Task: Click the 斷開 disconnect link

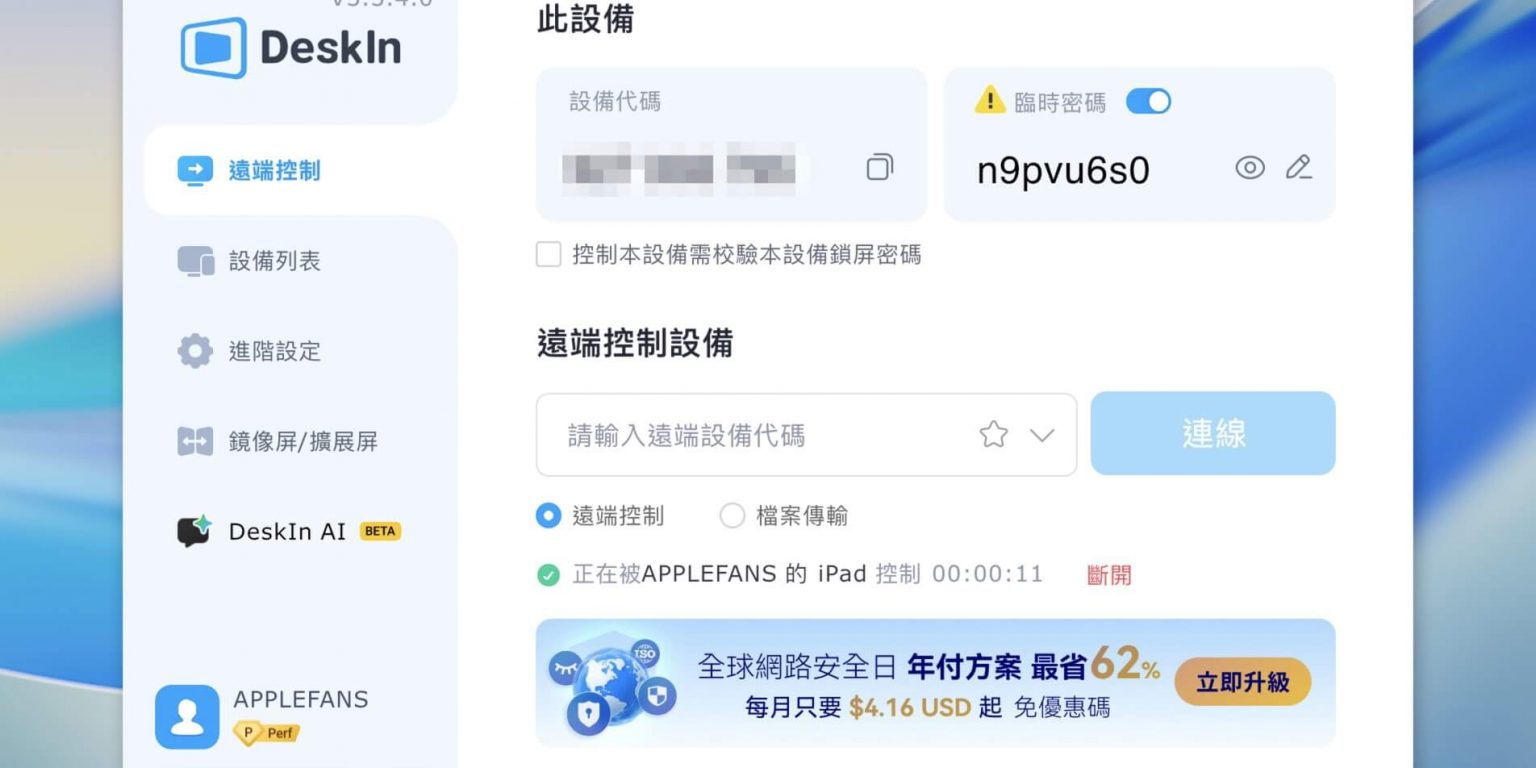Action: click(x=1109, y=575)
